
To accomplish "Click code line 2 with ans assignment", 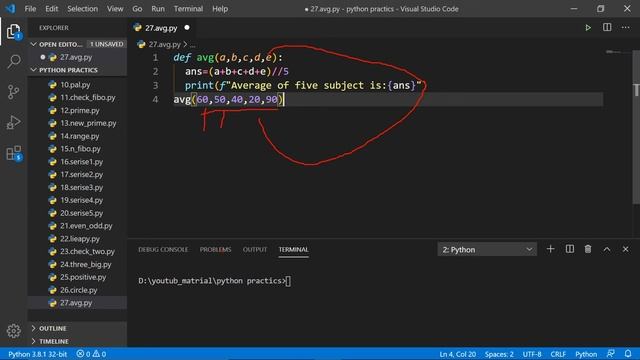I will (237, 71).
